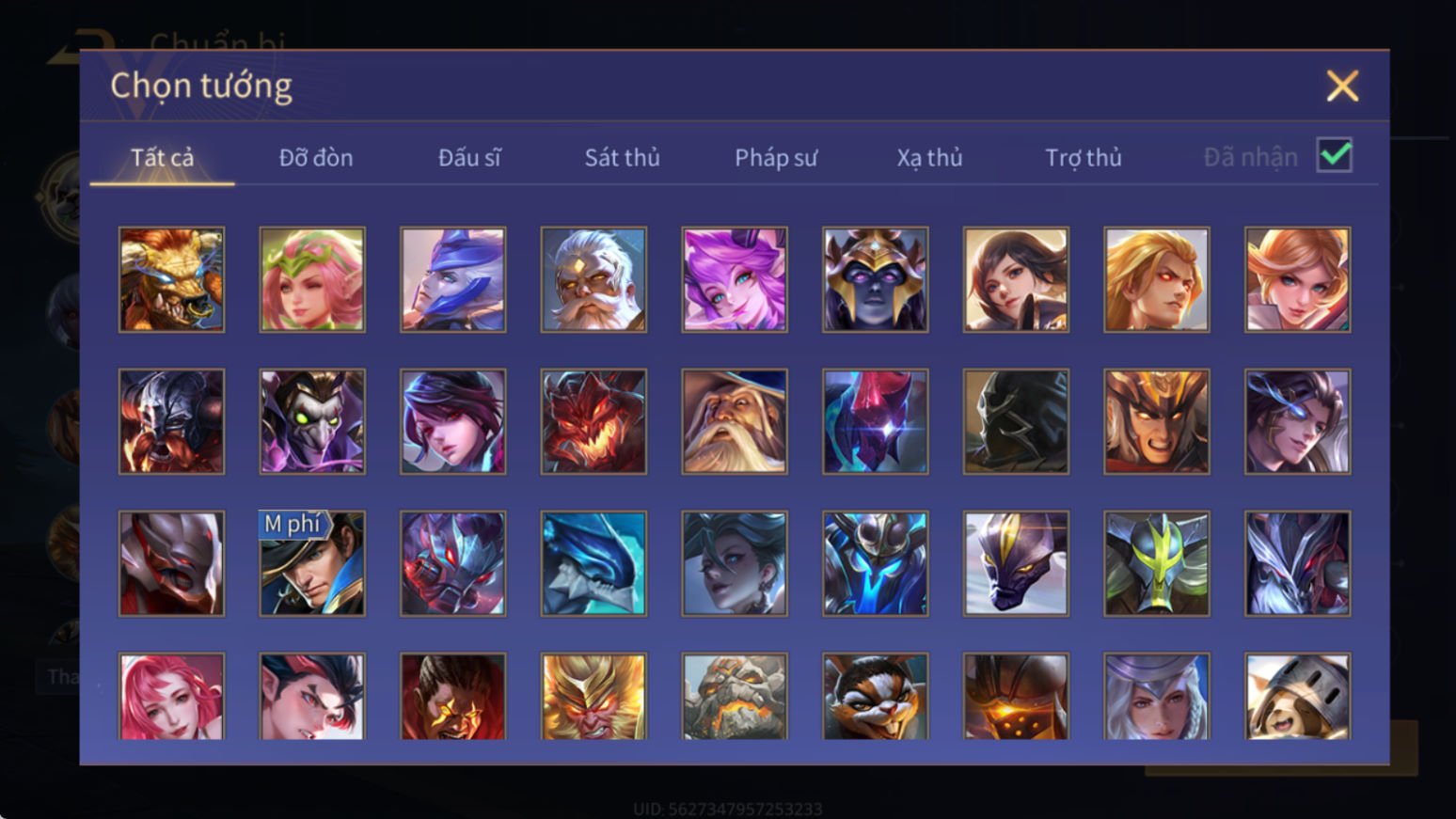Image resolution: width=1456 pixels, height=819 pixels.
Task: Toggle the 'Đã nhận' checkbox
Action: (x=1335, y=155)
